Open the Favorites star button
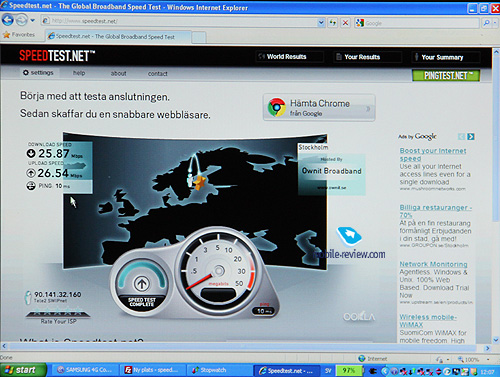 pyautogui.click(x=19, y=35)
